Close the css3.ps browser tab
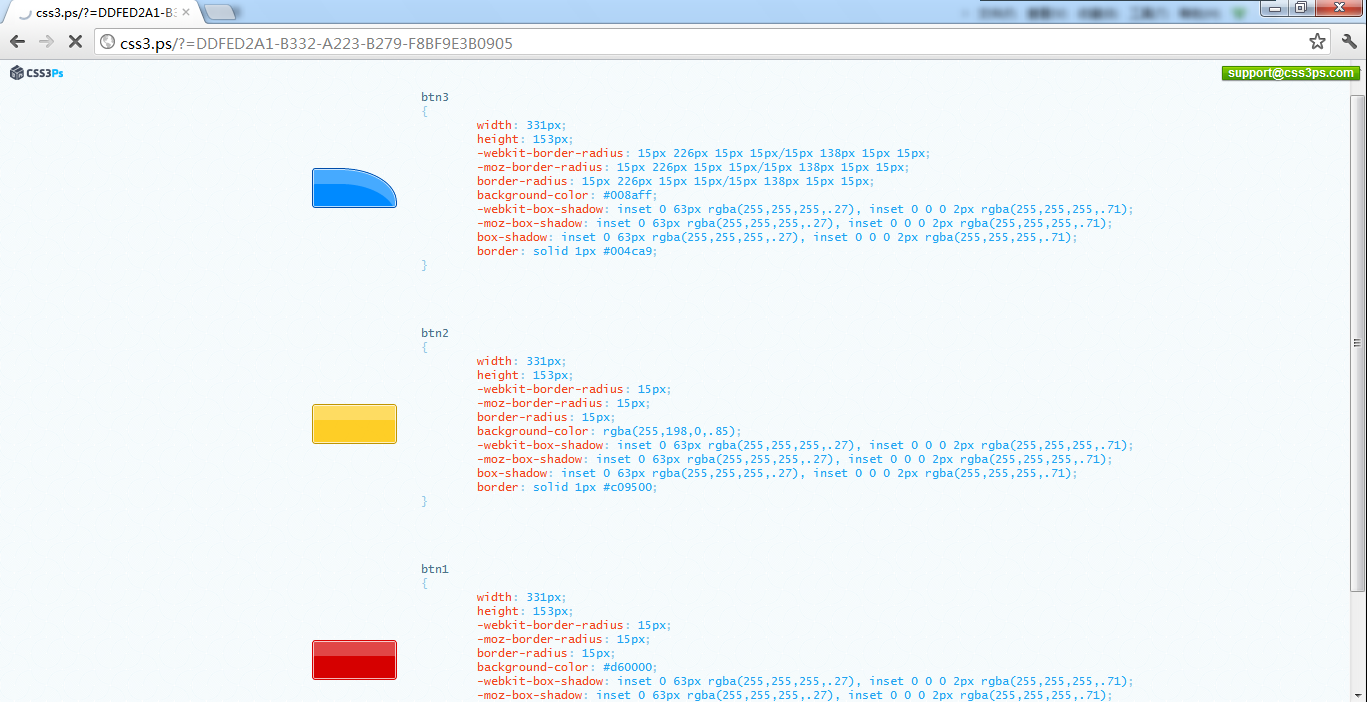 pyautogui.click(x=186, y=12)
